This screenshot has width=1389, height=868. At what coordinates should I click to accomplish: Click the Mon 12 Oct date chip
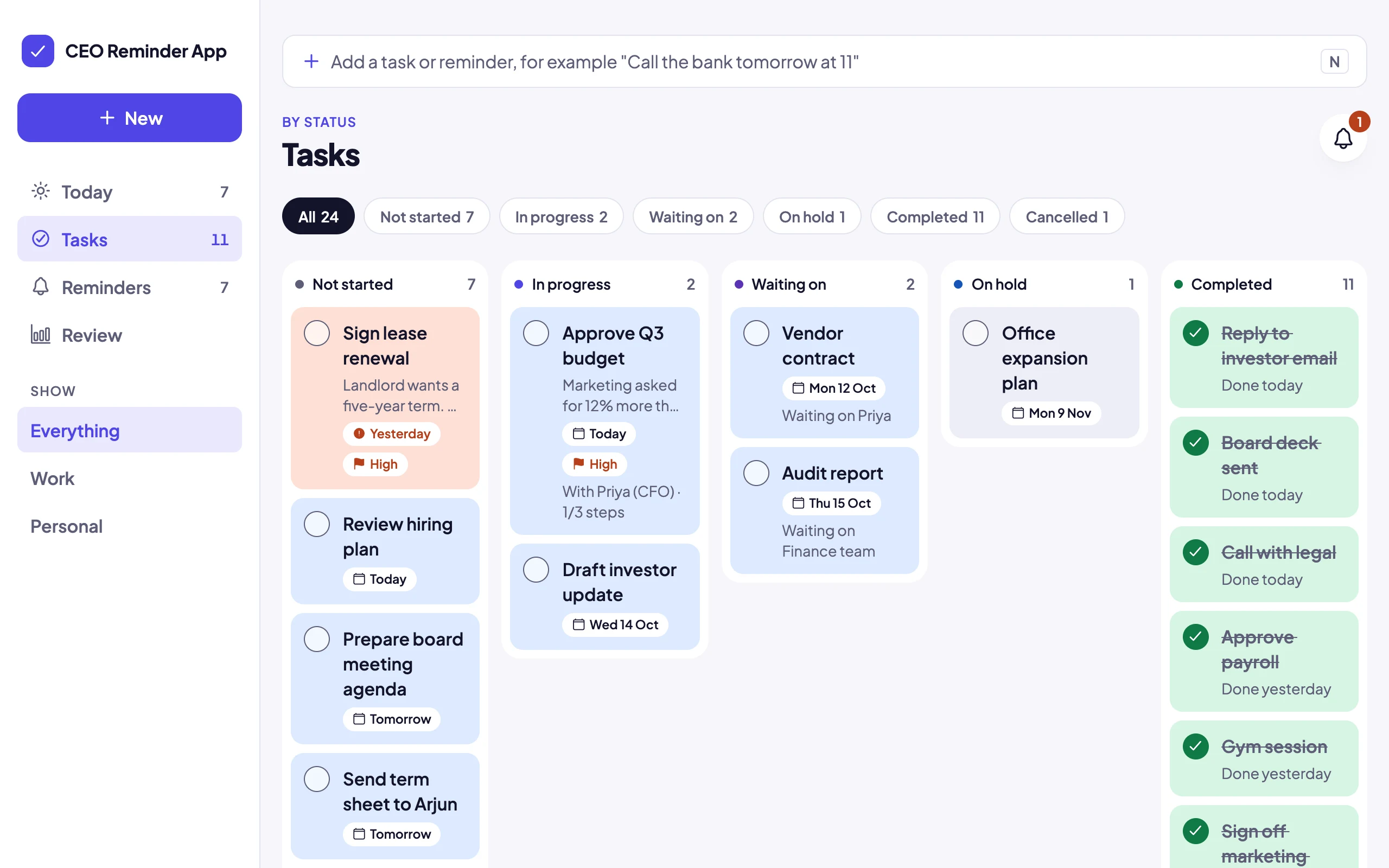pyautogui.click(x=833, y=388)
